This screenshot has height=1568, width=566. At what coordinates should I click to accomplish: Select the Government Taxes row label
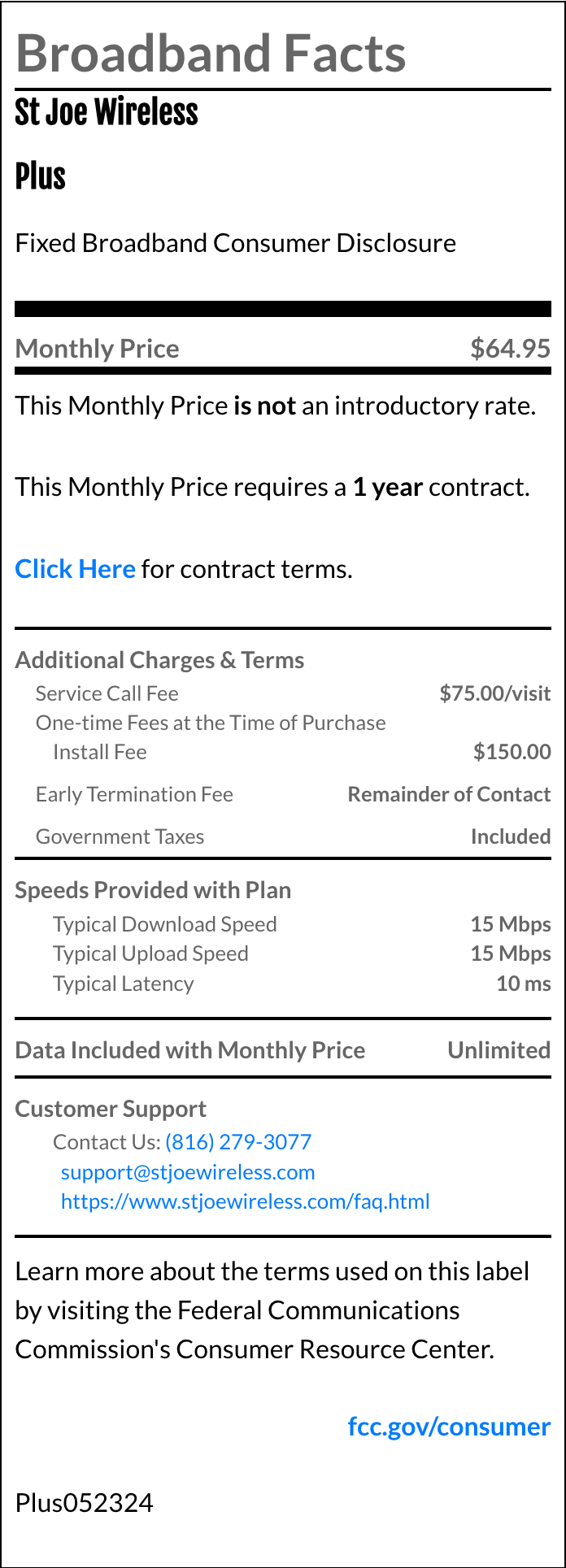coord(120,836)
